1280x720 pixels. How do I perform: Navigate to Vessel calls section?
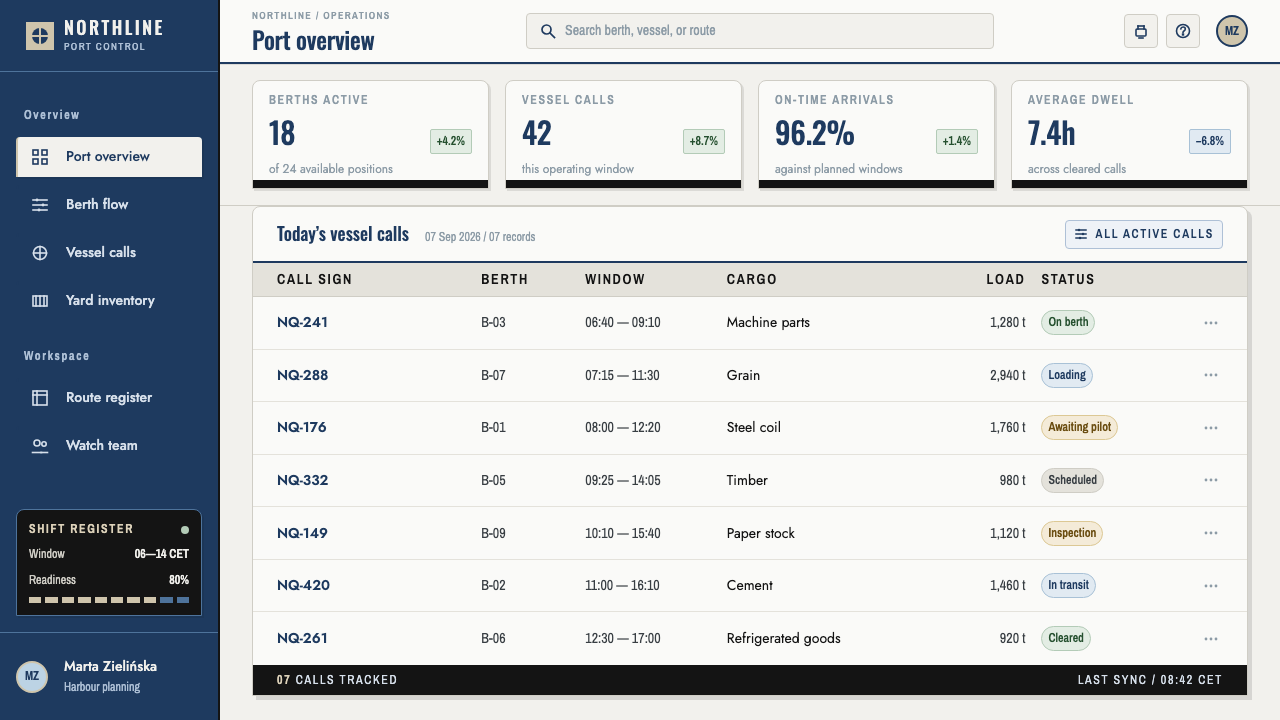pos(109,253)
